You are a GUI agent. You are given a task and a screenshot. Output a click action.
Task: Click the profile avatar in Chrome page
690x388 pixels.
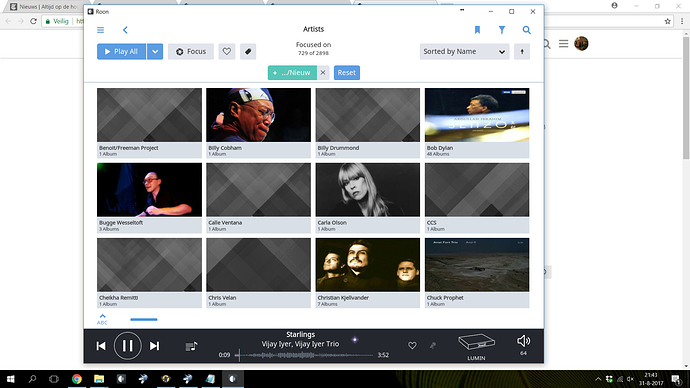(x=581, y=43)
